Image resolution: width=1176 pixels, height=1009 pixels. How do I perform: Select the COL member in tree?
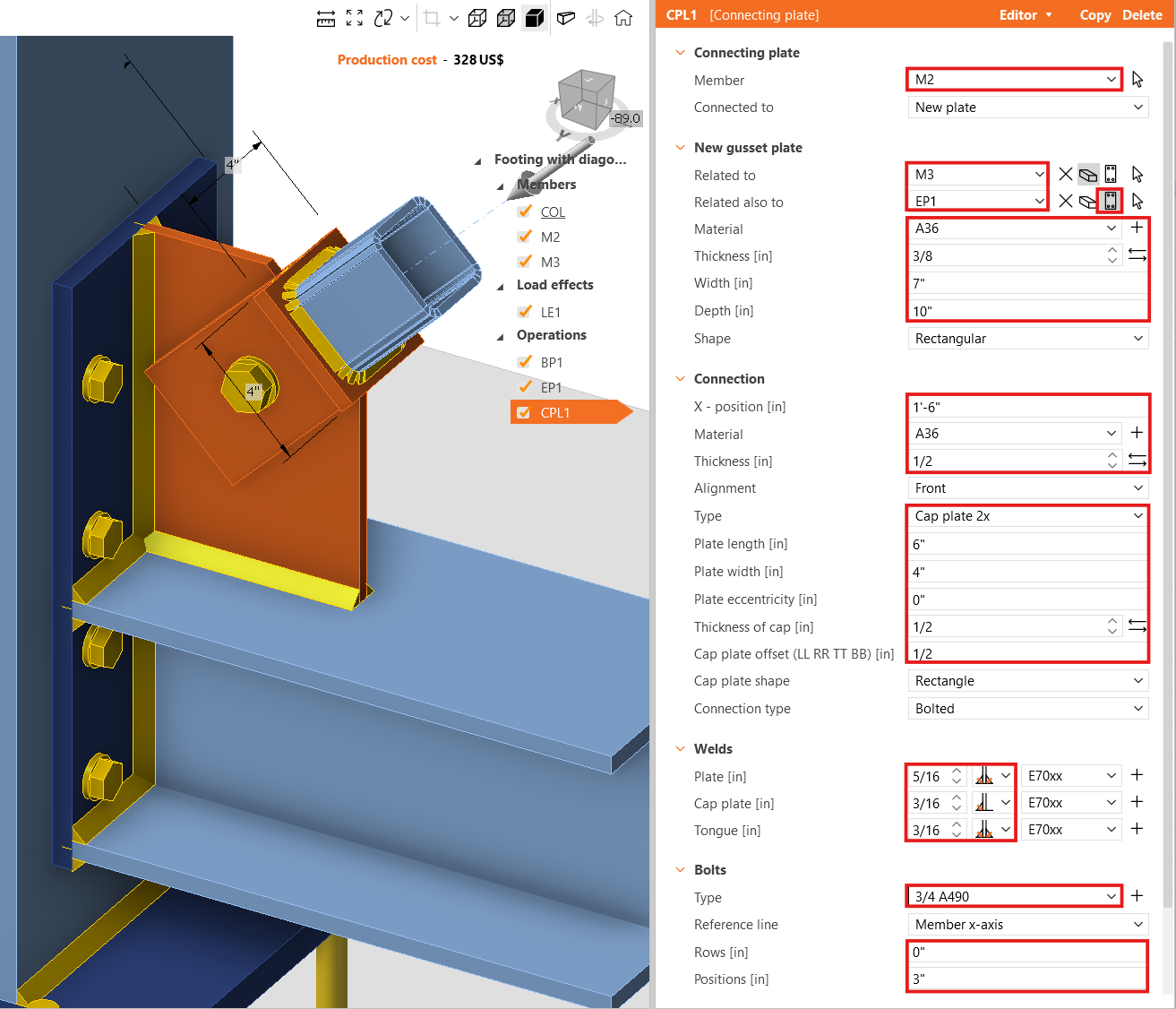[553, 212]
